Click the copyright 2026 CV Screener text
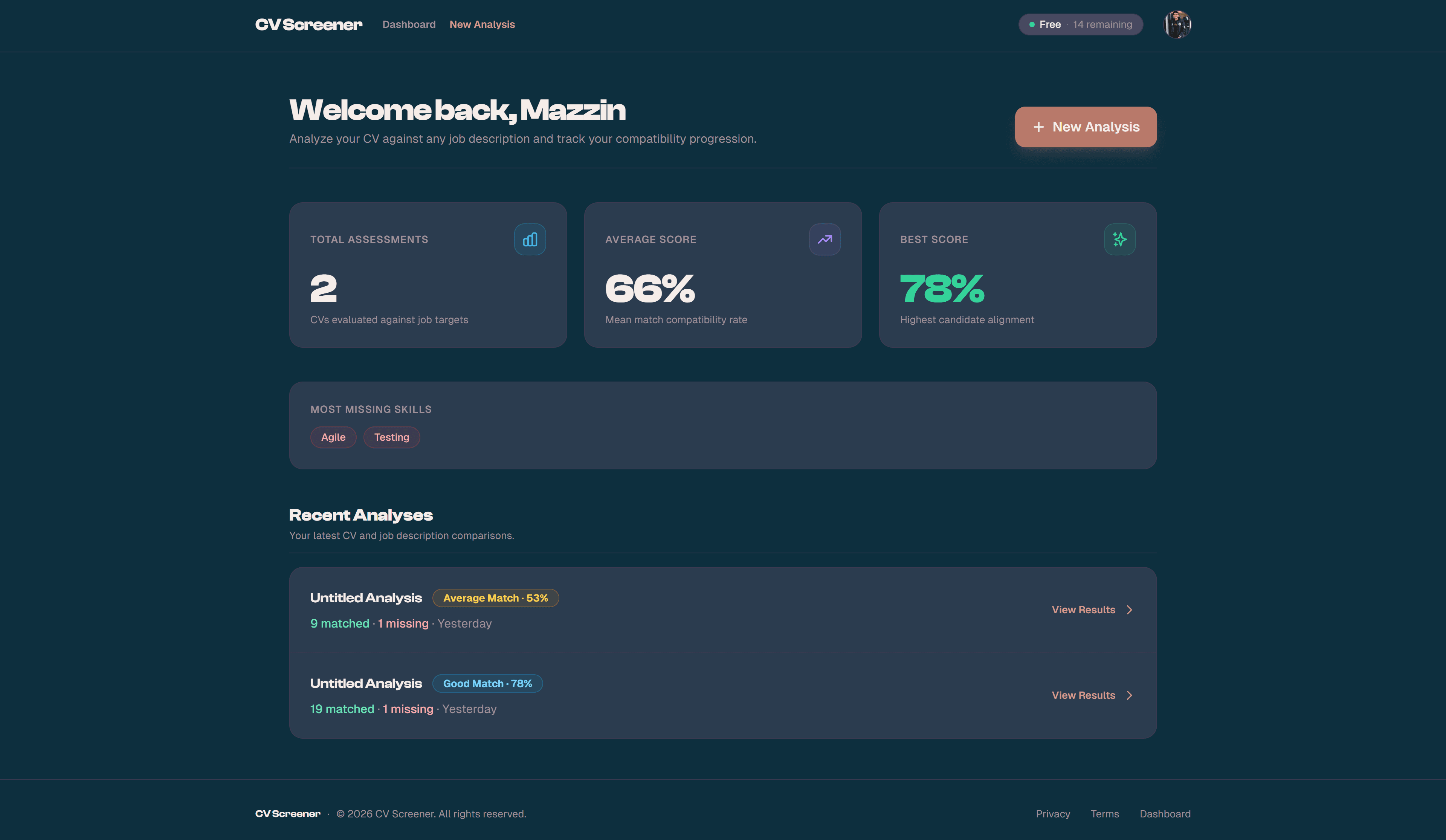The width and height of the screenshot is (1446, 840). pyautogui.click(x=431, y=814)
